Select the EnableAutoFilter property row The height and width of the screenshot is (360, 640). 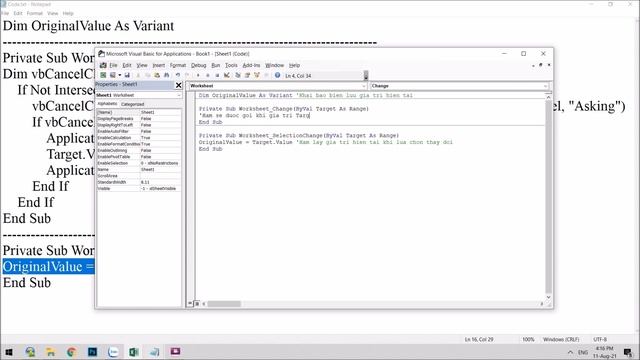pos(139,131)
